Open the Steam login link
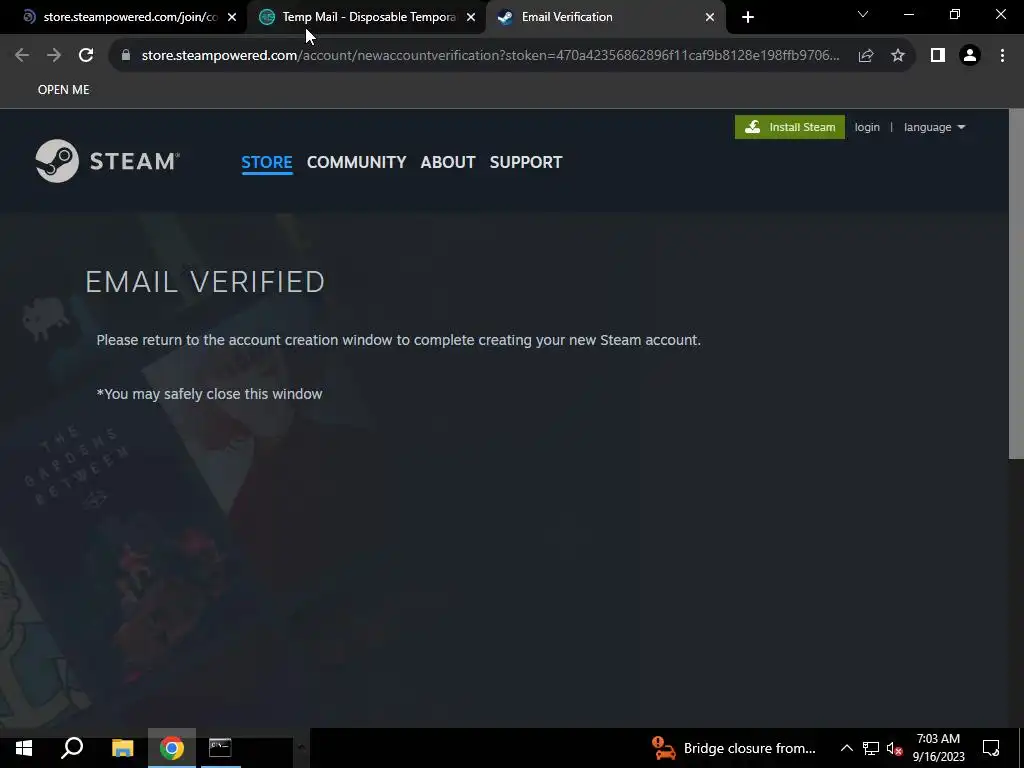1024x768 pixels. [x=867, y=127]
